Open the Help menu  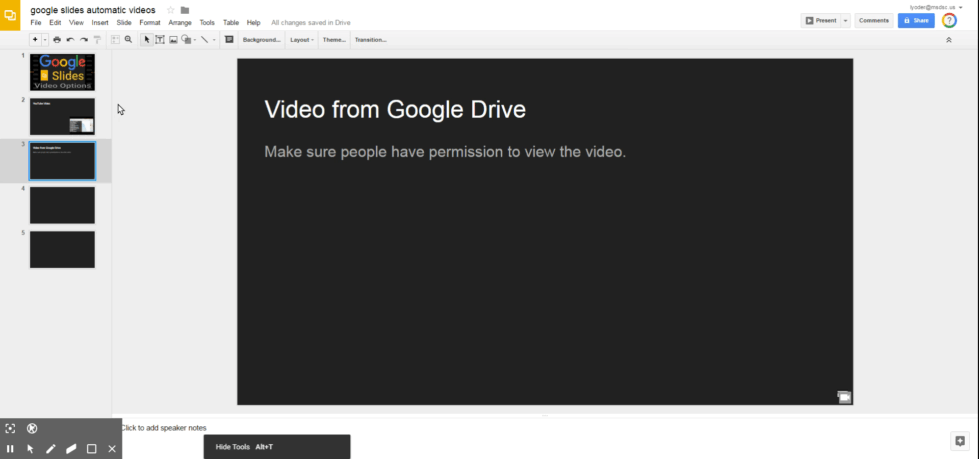(253, 22)
